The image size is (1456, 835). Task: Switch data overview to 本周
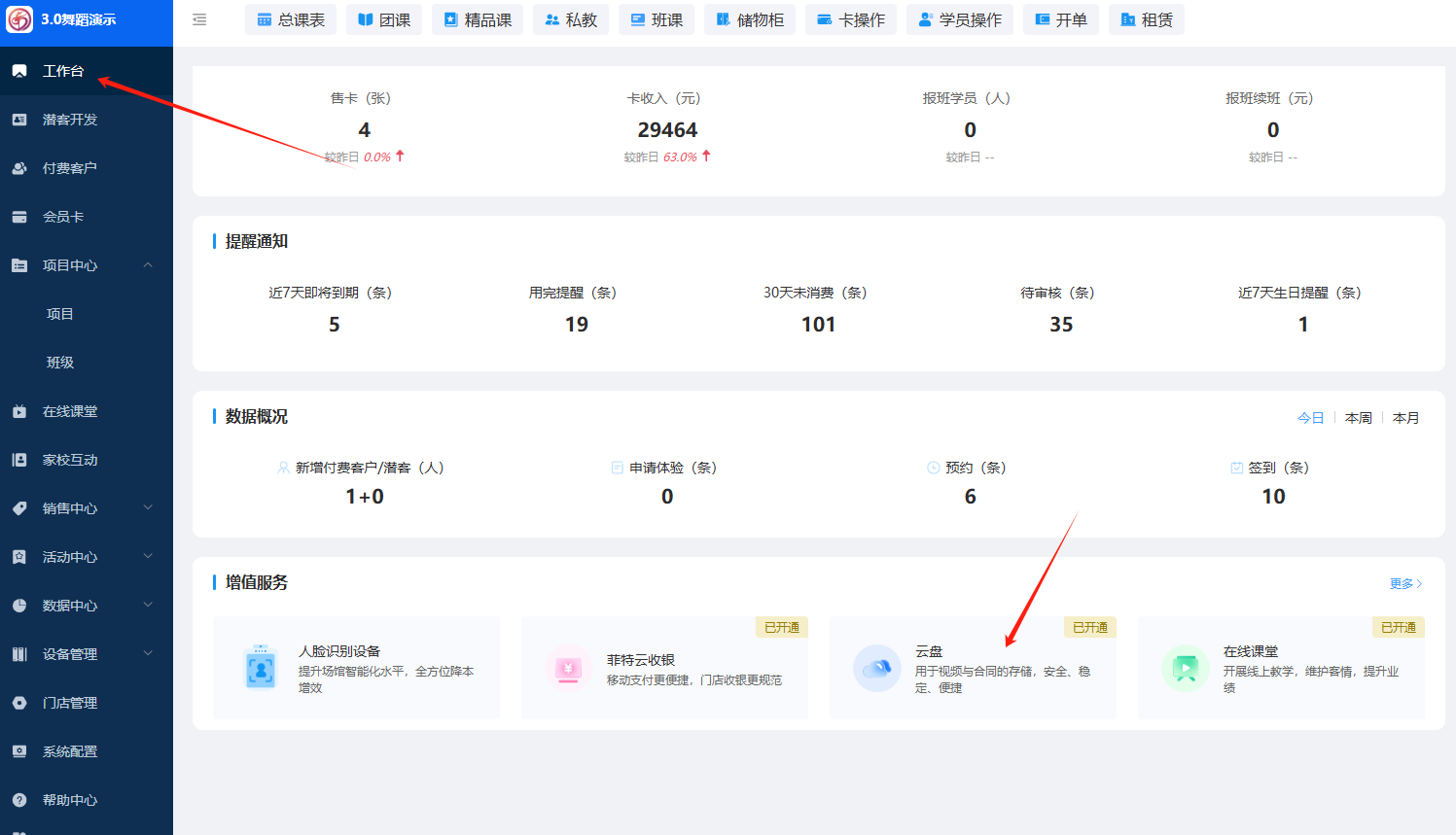click(1358, 418)
